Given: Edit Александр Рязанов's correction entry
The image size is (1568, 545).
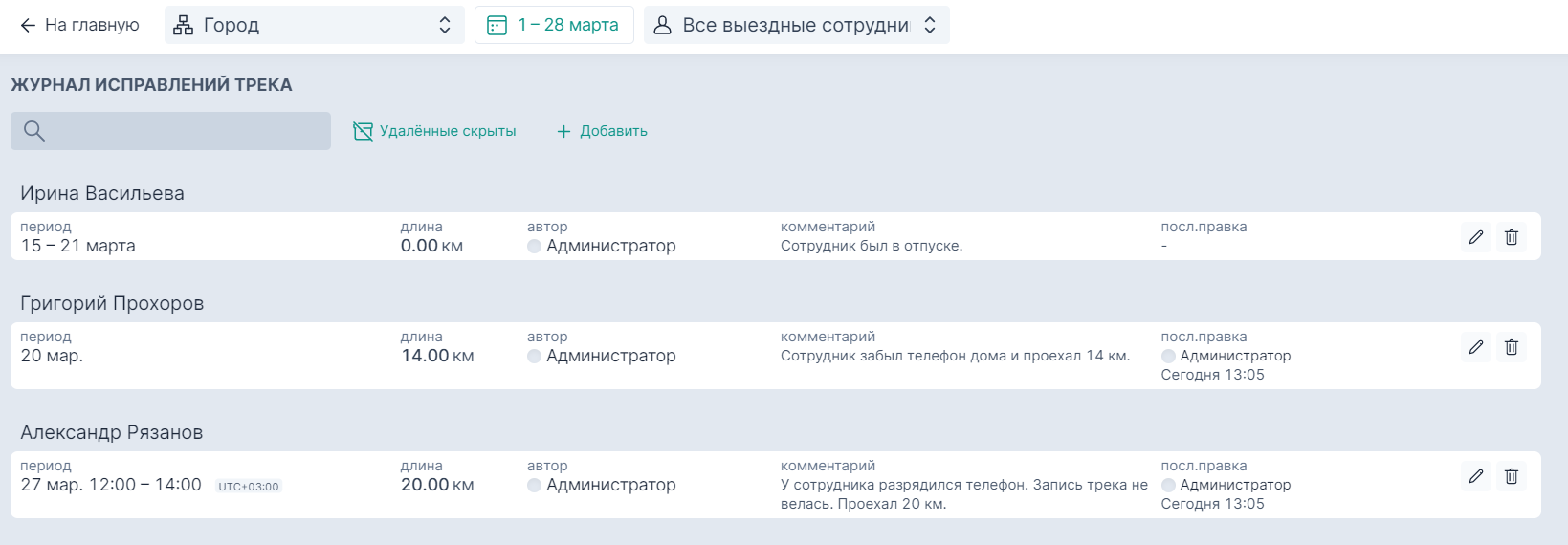Looking at the screenshot, I should pyautogui.click(x=1476, y=476).
